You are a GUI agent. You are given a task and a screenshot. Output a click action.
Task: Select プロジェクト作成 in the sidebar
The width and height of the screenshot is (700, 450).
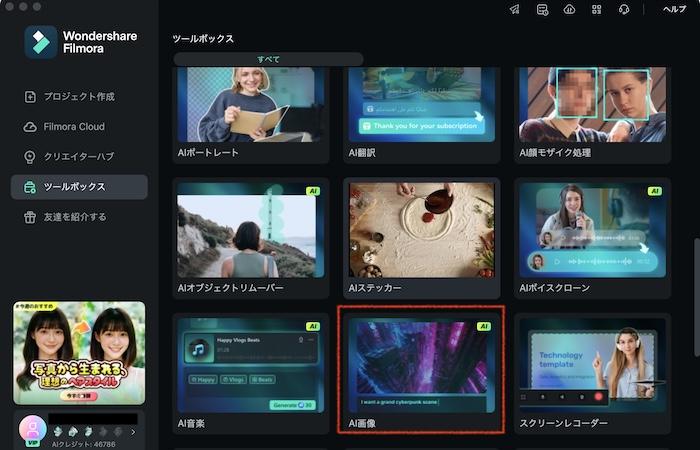point(79,96)
